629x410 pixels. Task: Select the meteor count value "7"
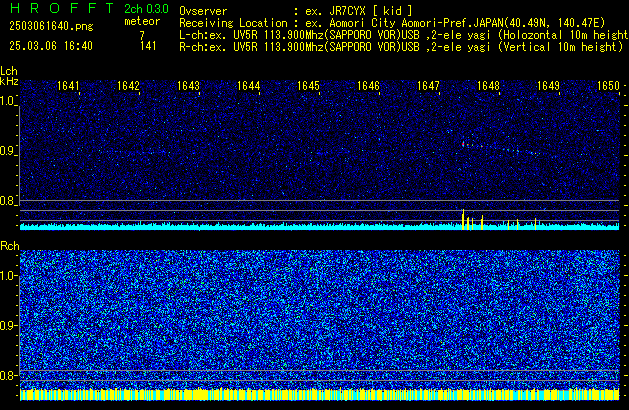coord(142,35)
